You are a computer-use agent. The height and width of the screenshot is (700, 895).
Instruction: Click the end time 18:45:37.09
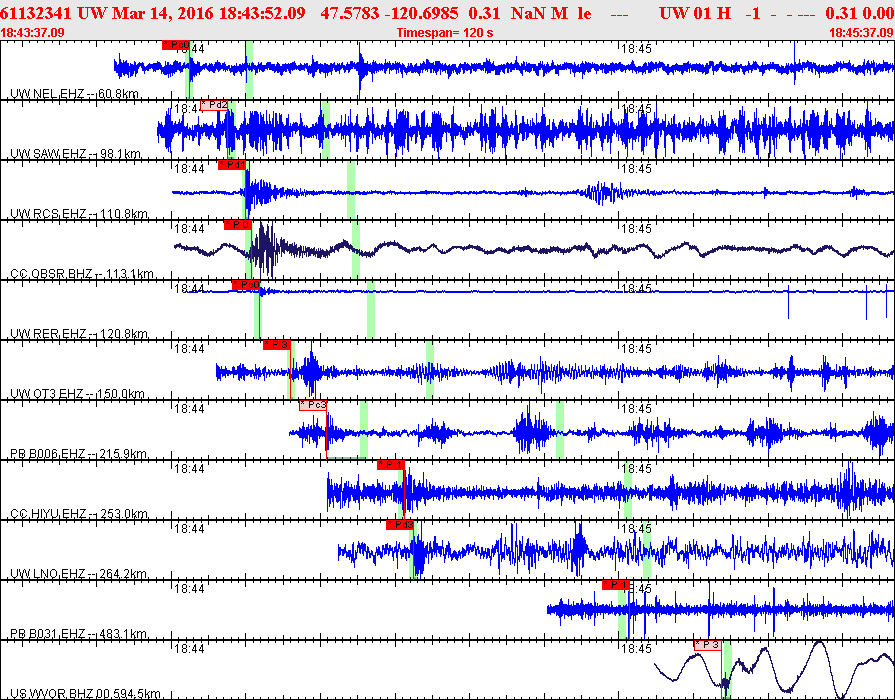coord(862,33)
